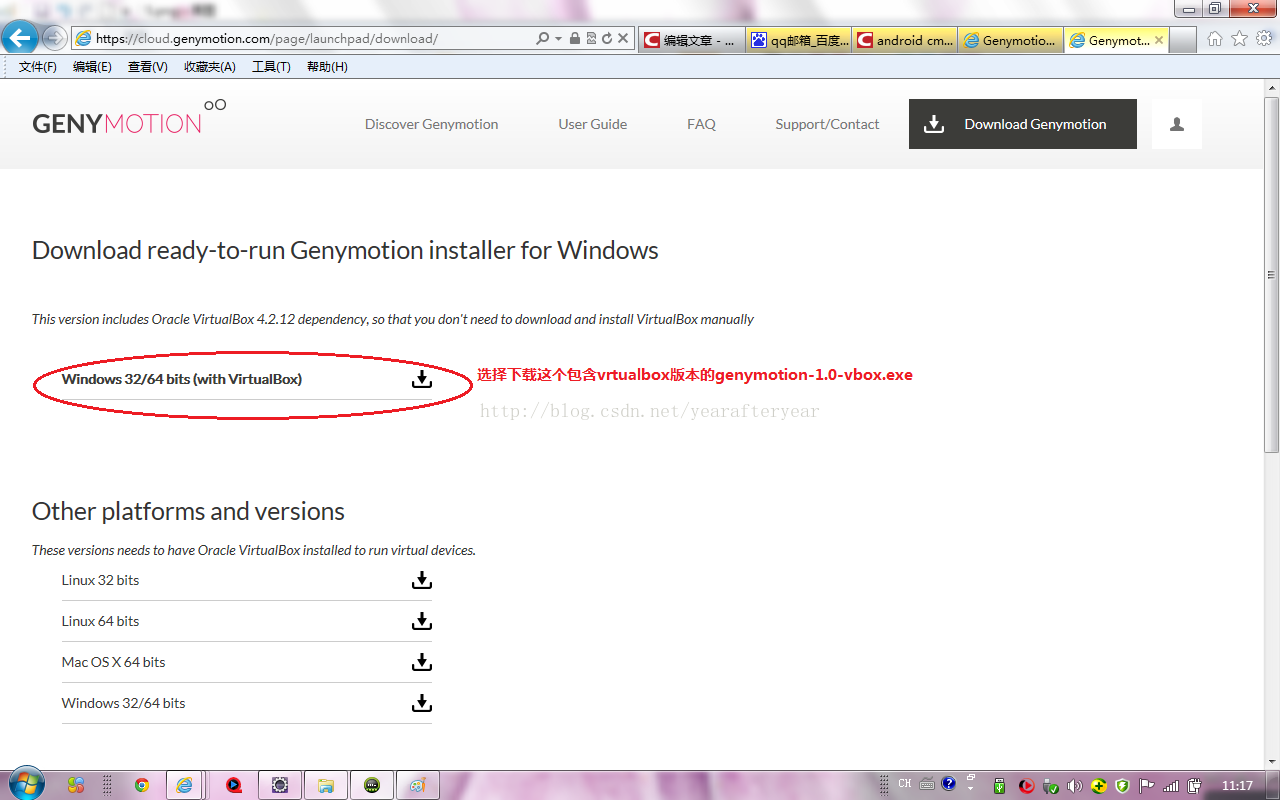Open browser Home icon
The image size is (1280, 800).
[x=1215, y=39]
